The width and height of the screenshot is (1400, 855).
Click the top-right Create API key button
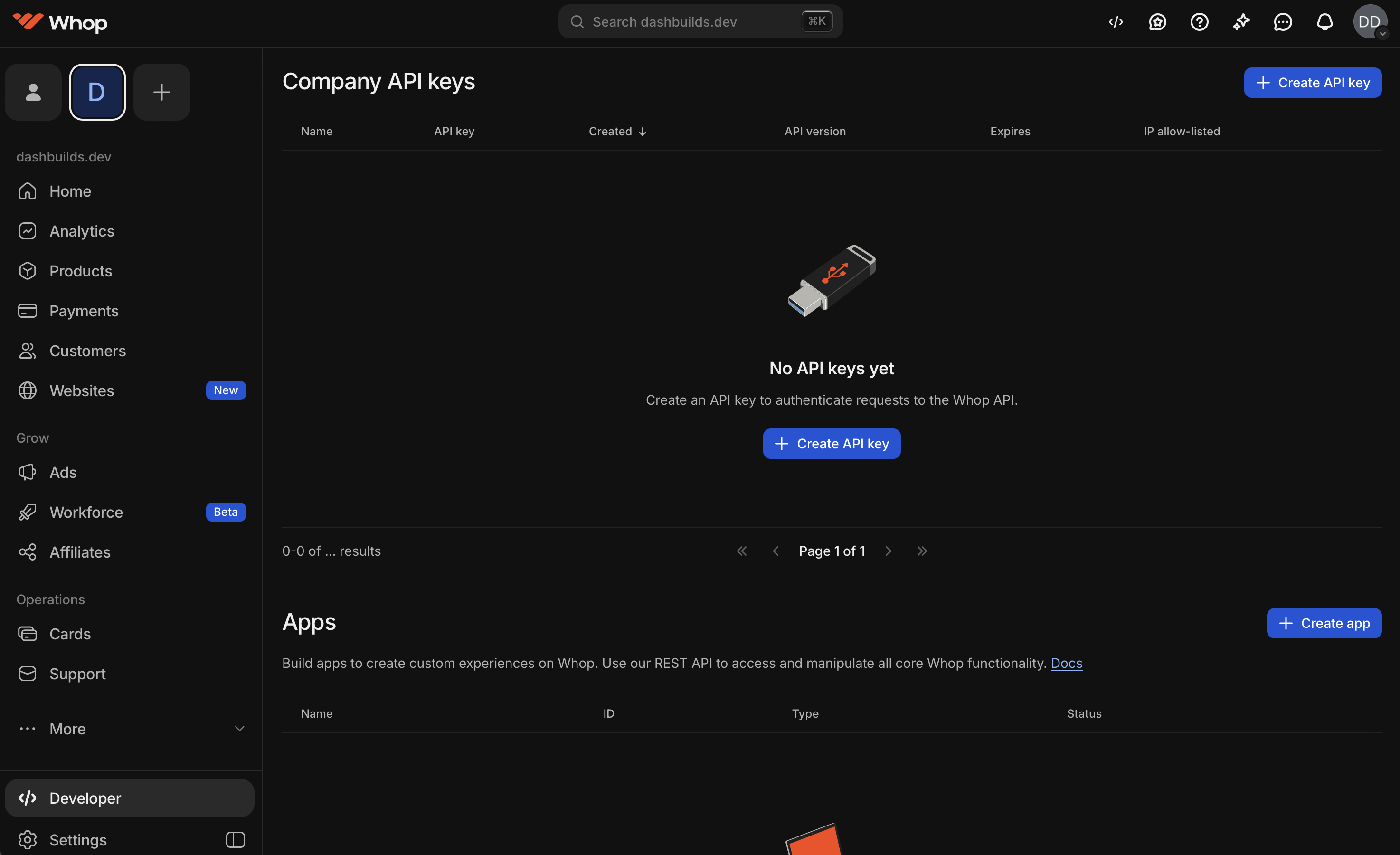click(x=1313, y=83)
